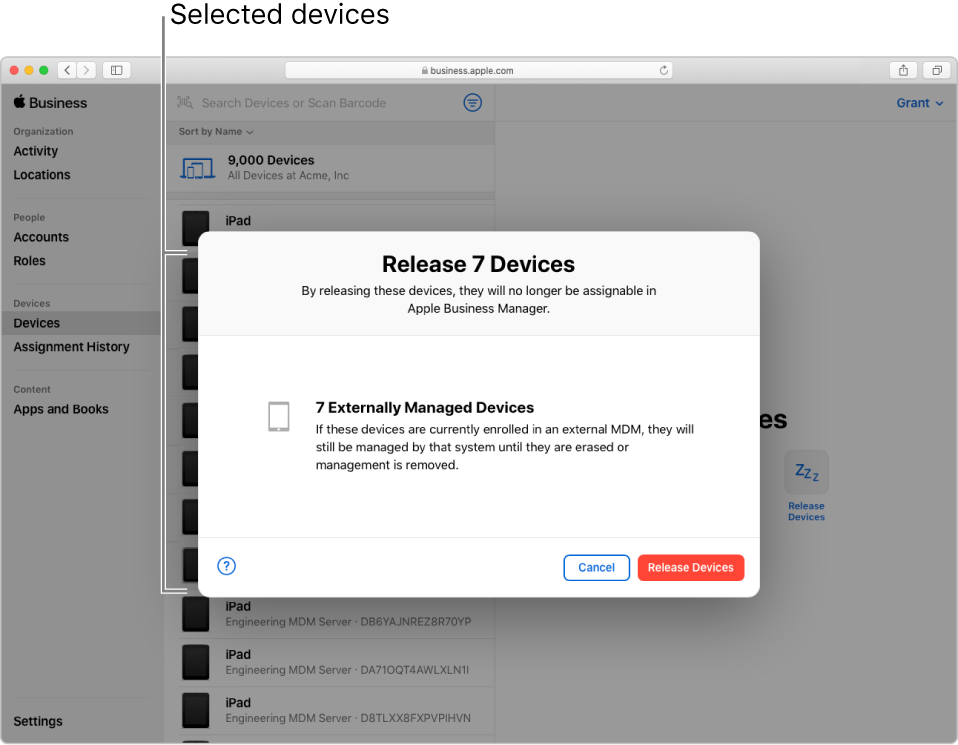
Task: Click the red close window button
Action: click(14, 70)
